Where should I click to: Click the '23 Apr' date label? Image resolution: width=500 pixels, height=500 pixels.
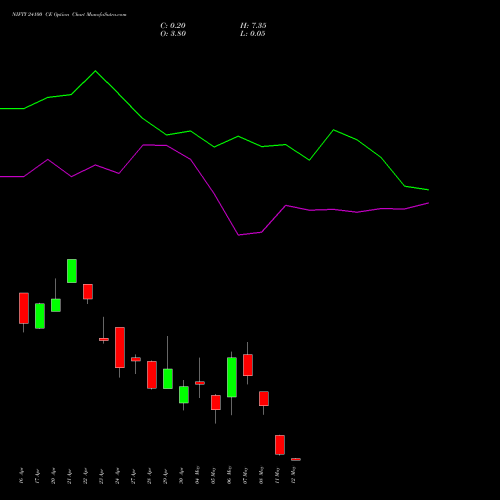[102, 476]
